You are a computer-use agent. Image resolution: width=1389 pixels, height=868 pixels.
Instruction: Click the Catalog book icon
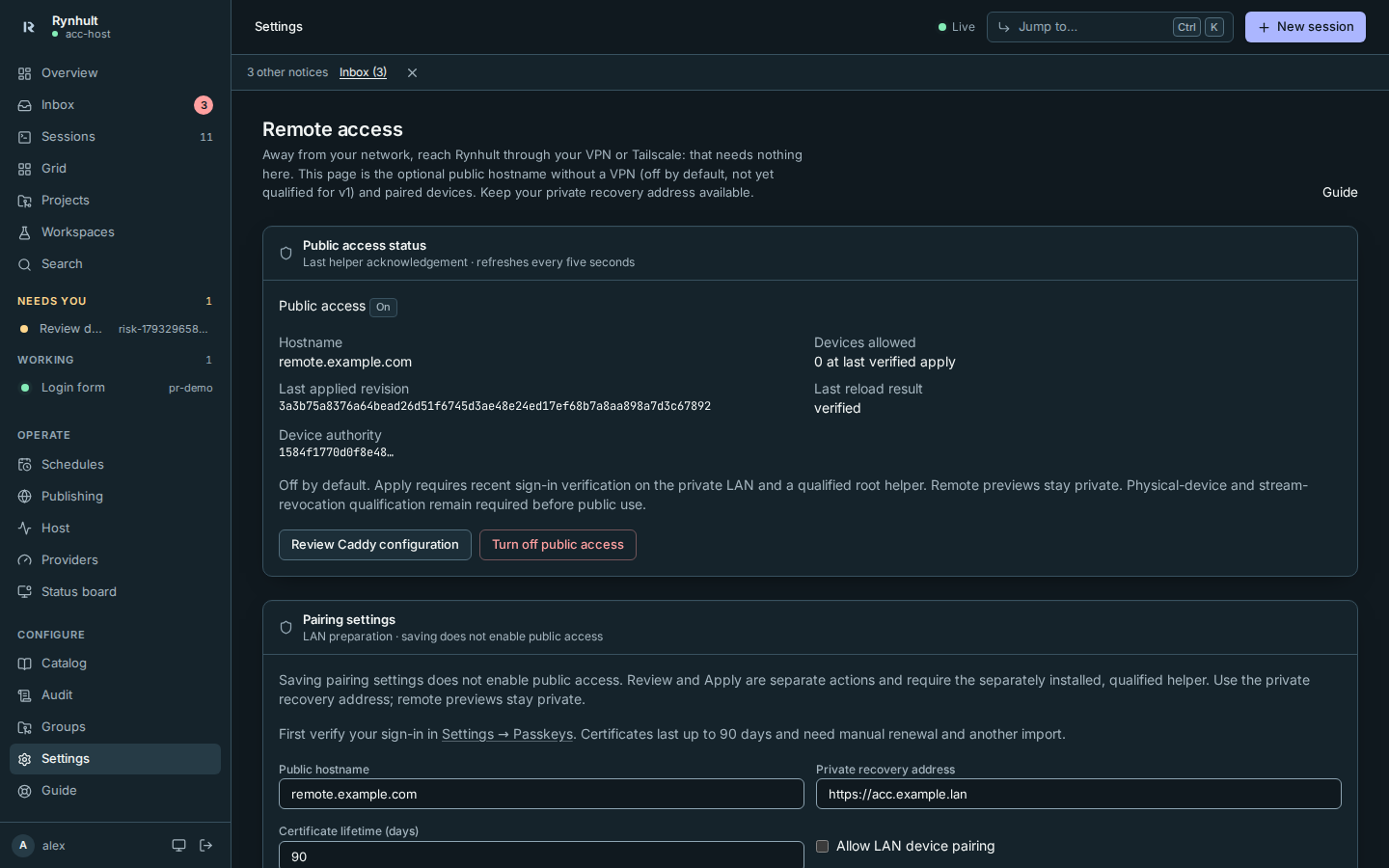click(25, 664)
